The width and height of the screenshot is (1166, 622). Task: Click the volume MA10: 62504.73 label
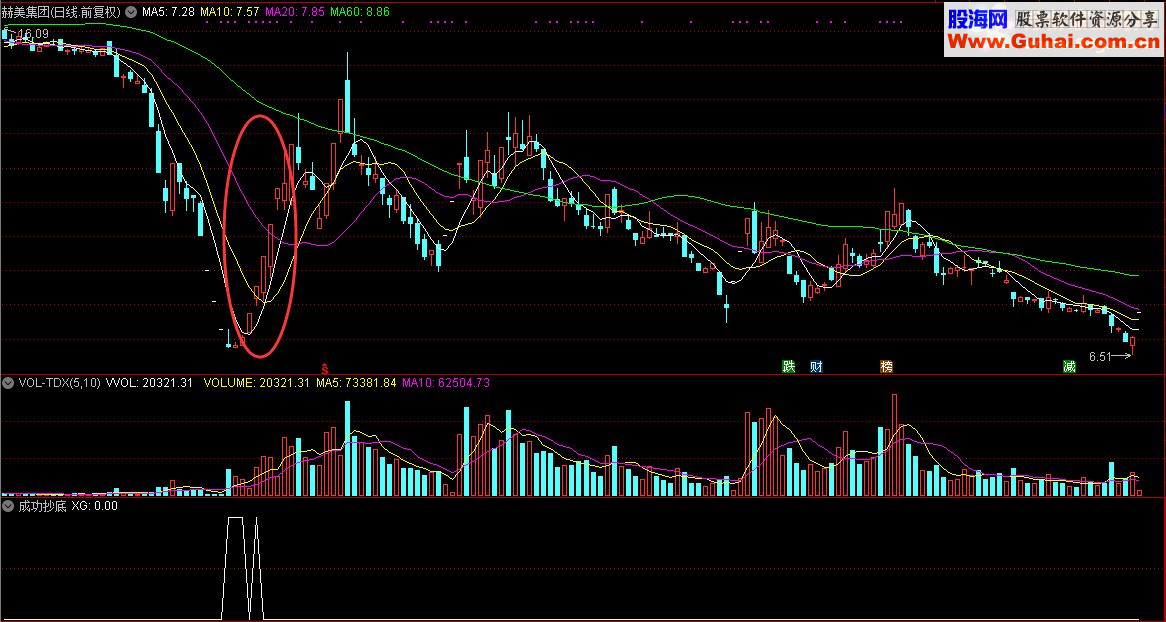pyautogui.click(x=445, y=383)
